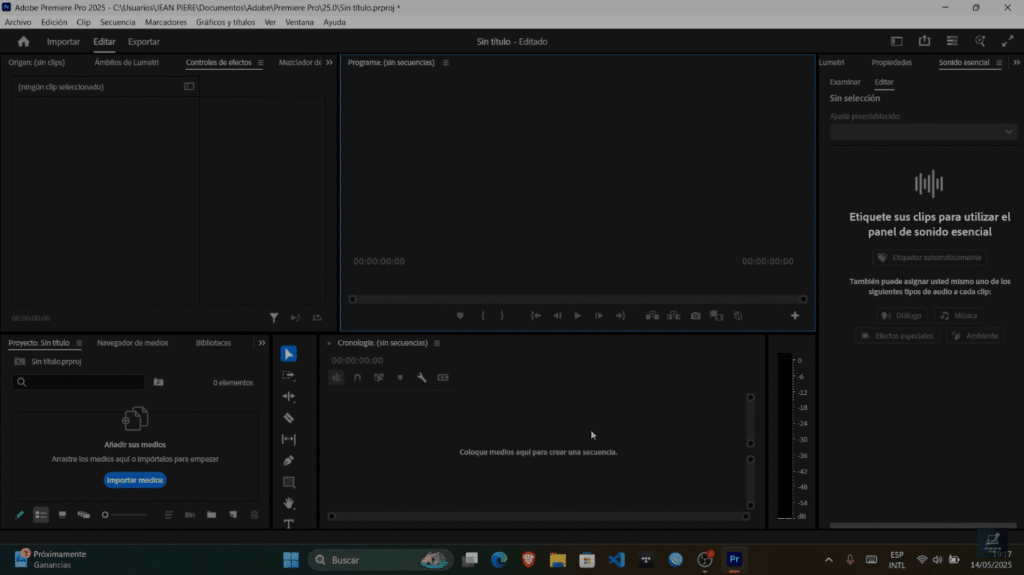Switch Project panel to Freeform view
Screen dimensions: 1024x575
84,515
